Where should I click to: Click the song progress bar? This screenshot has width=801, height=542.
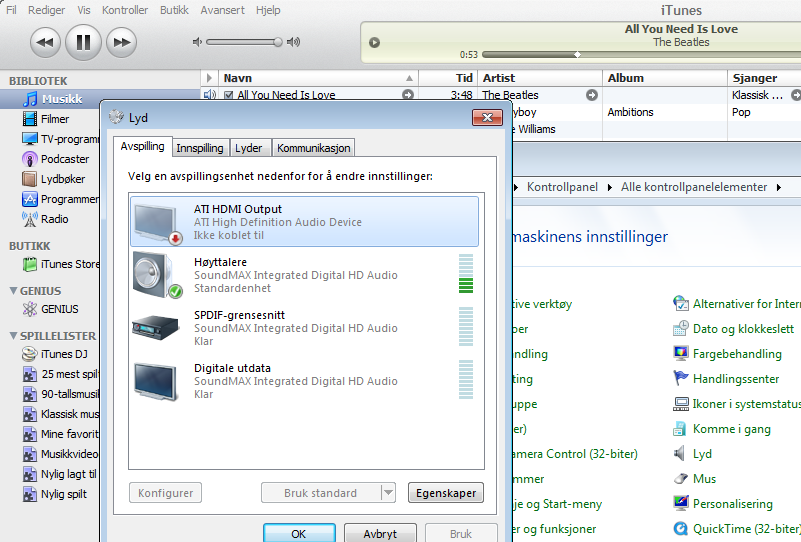coord(641,54)
